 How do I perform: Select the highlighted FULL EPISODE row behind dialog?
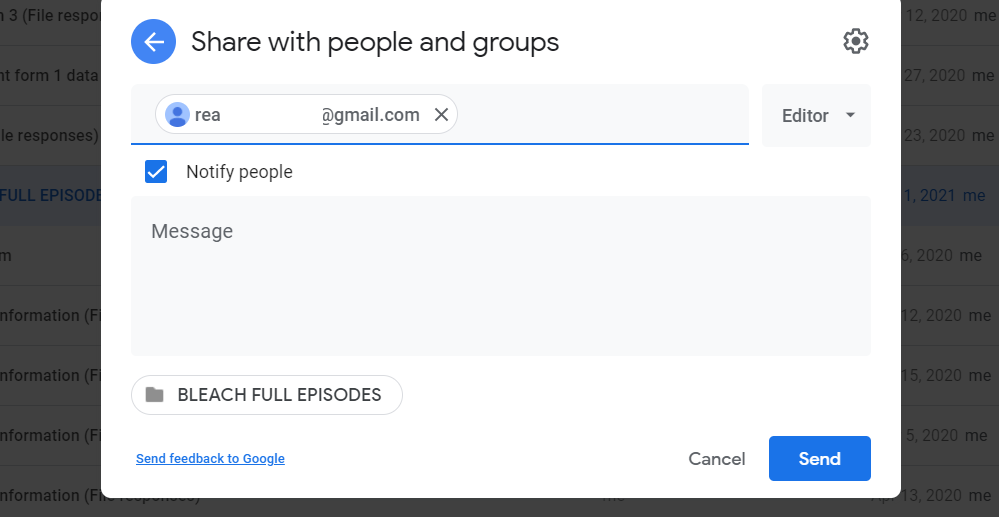(50, 195)
